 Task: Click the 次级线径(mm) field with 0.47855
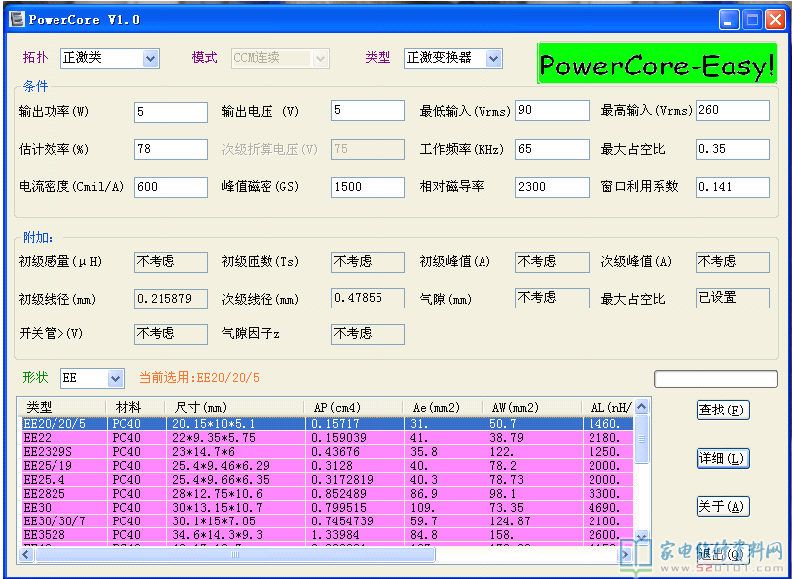[x=368, y=298]
